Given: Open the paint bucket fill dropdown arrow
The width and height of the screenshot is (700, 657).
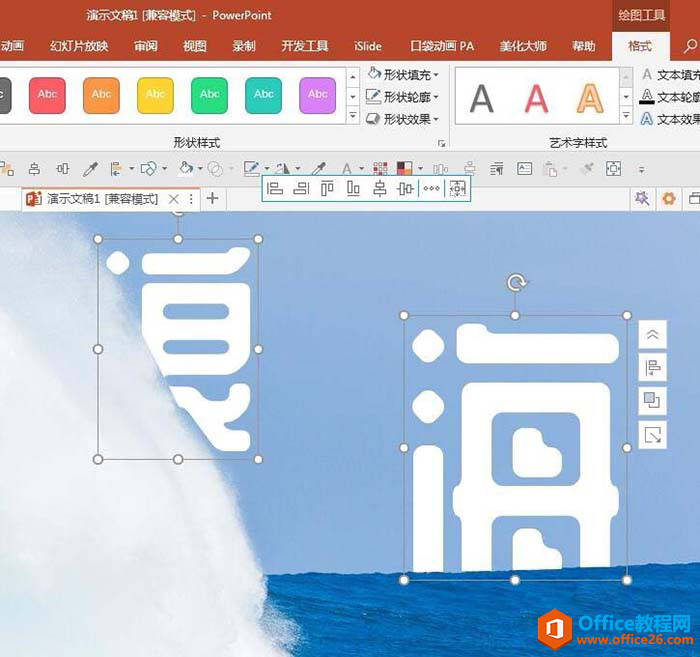Looking at the screenshot, I should coord(200,169).
